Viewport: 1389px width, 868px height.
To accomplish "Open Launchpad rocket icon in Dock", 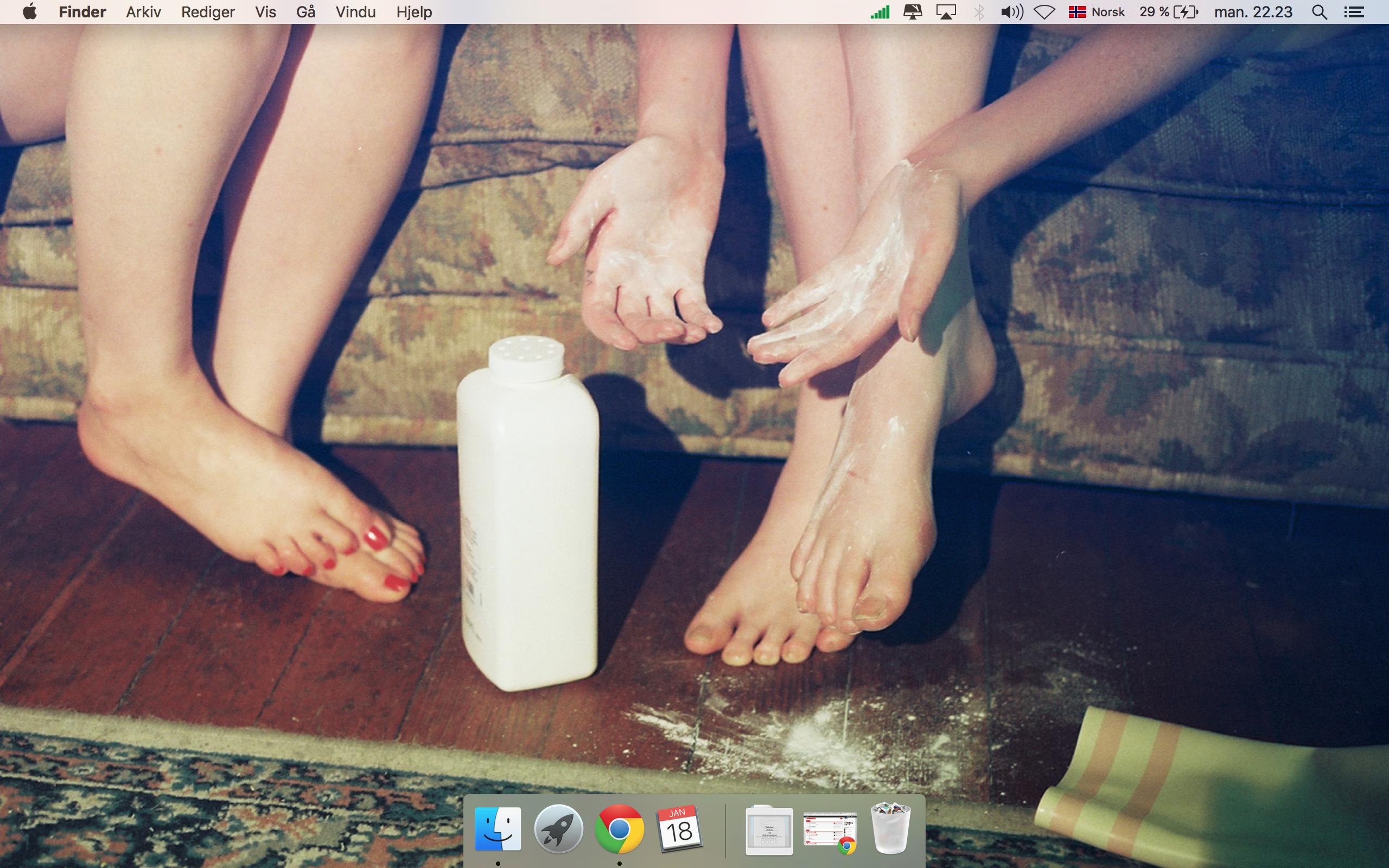I will (558, 828).
